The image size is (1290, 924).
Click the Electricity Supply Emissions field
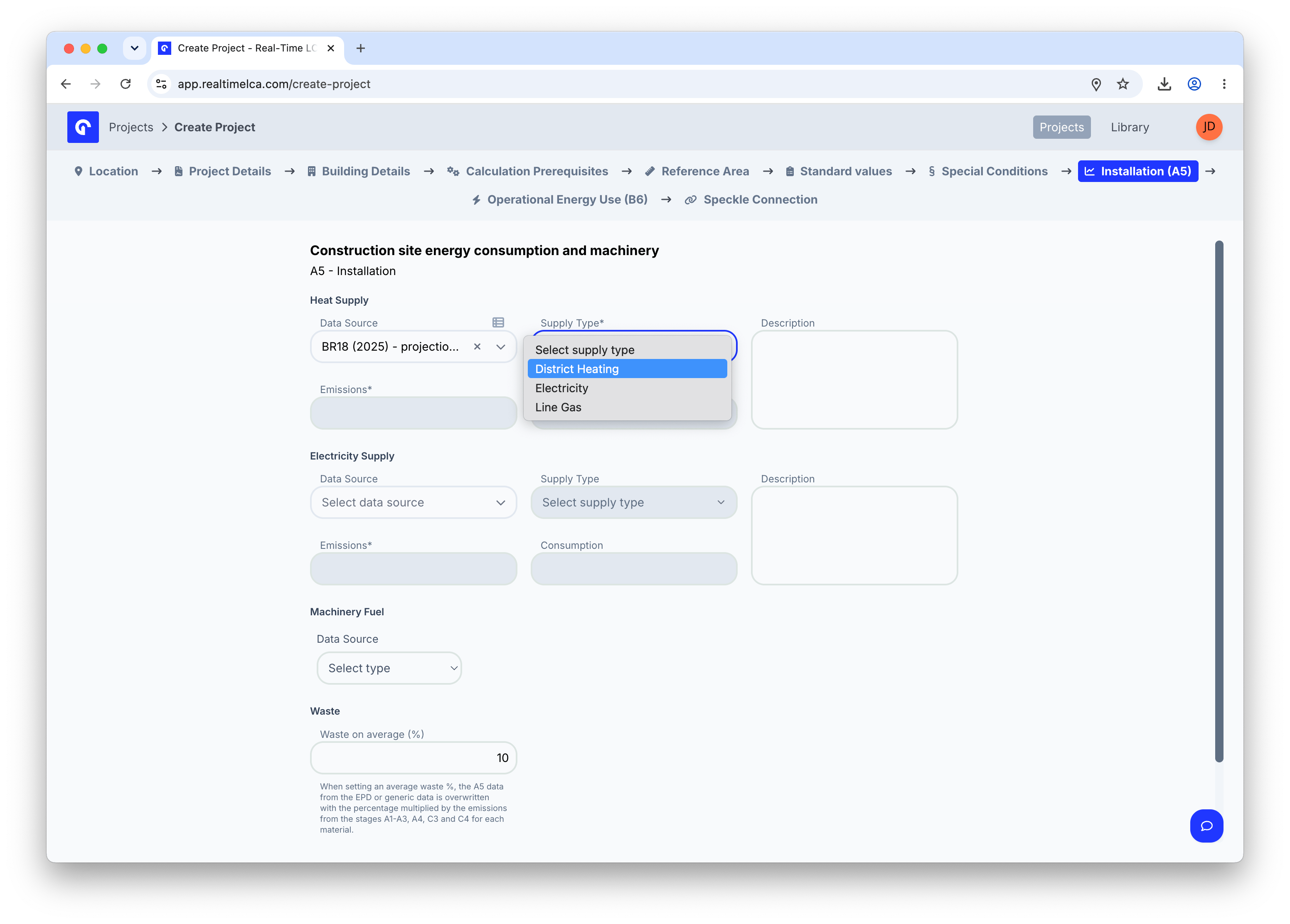click(x=414, y=569)
